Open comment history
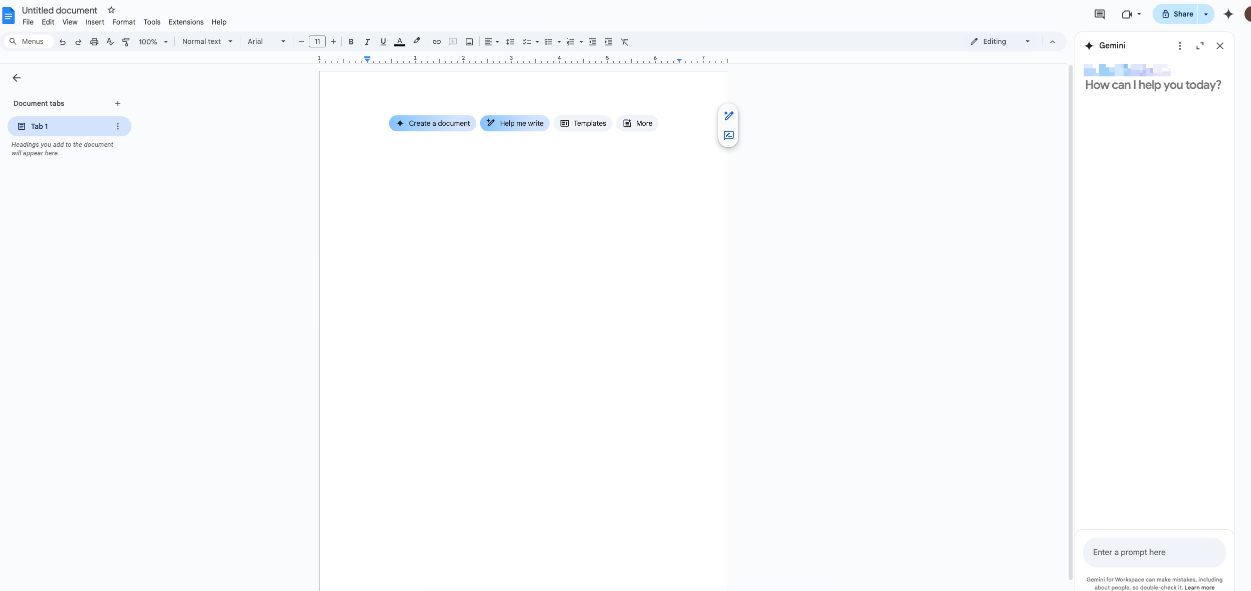Image resolution: width=1251 pixels, height=591 pixels. [1100, 14]
